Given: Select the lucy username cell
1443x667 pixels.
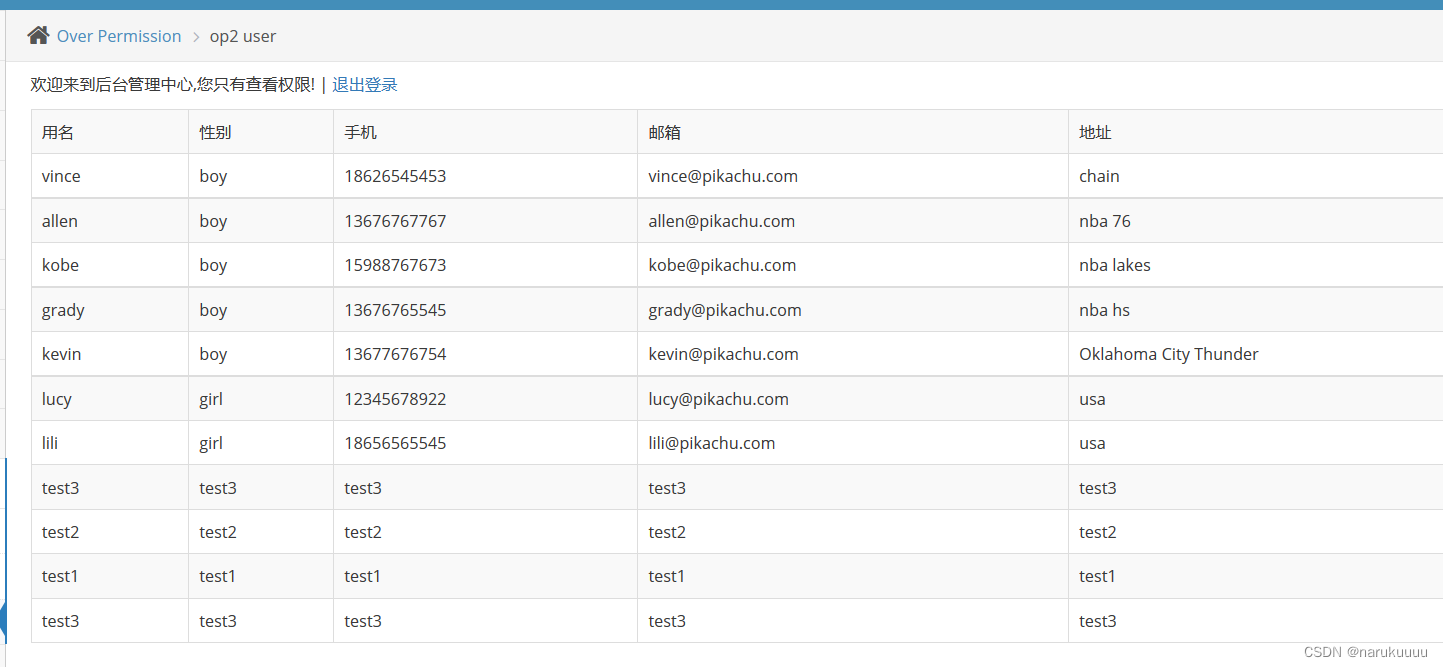Looking at the screenshot, I should [x=57, y=399].
